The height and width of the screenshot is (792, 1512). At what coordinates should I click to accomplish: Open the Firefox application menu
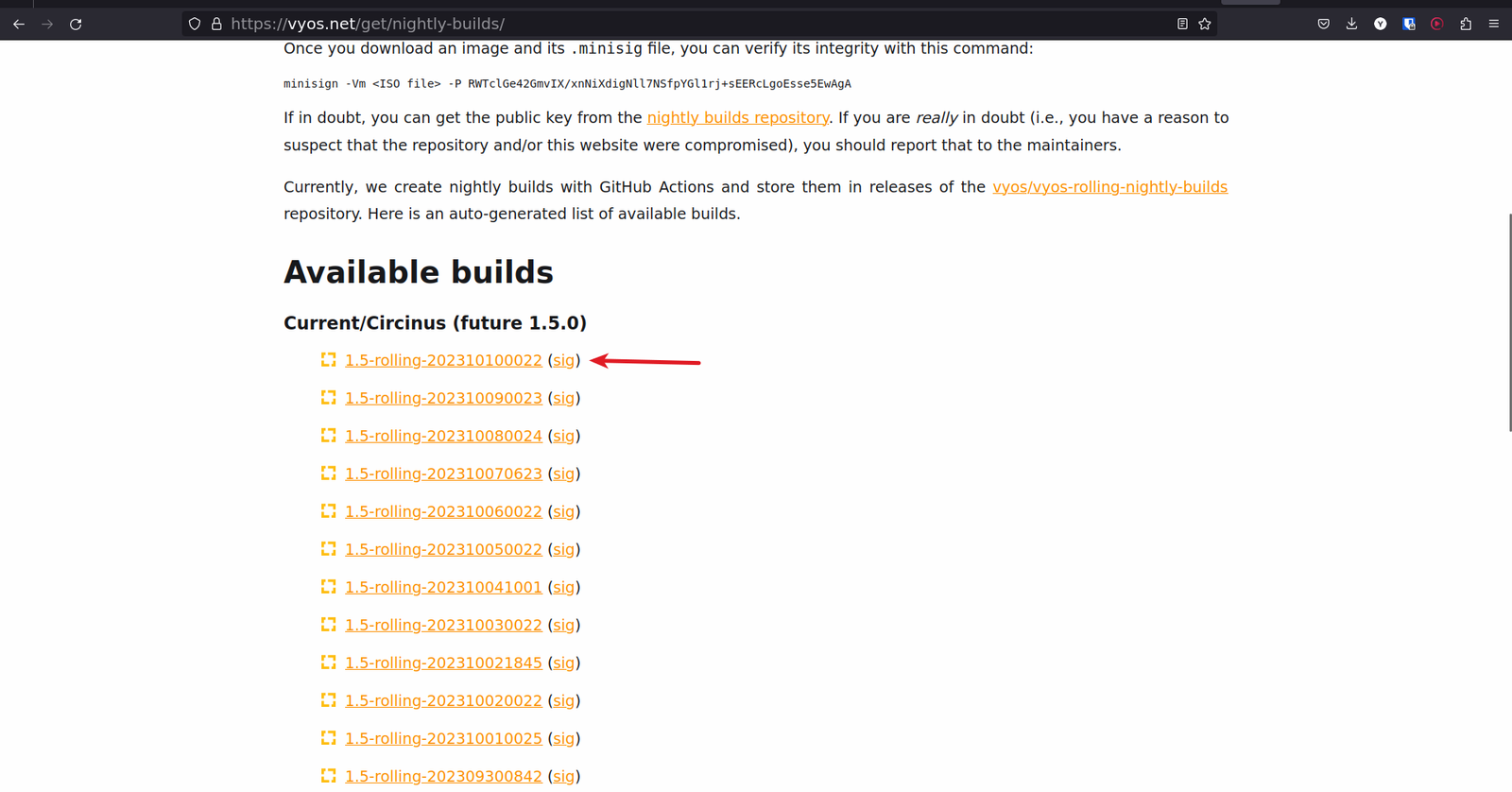point(1494,24)
